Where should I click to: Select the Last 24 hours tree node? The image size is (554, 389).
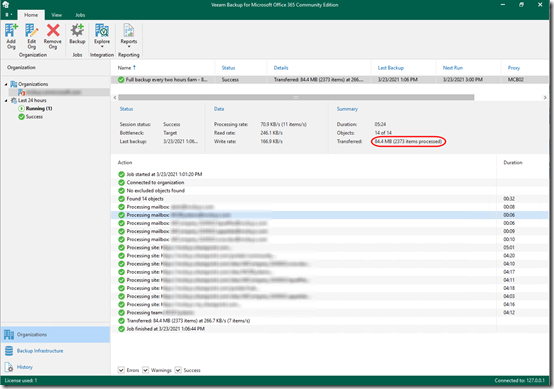[32, 100]
